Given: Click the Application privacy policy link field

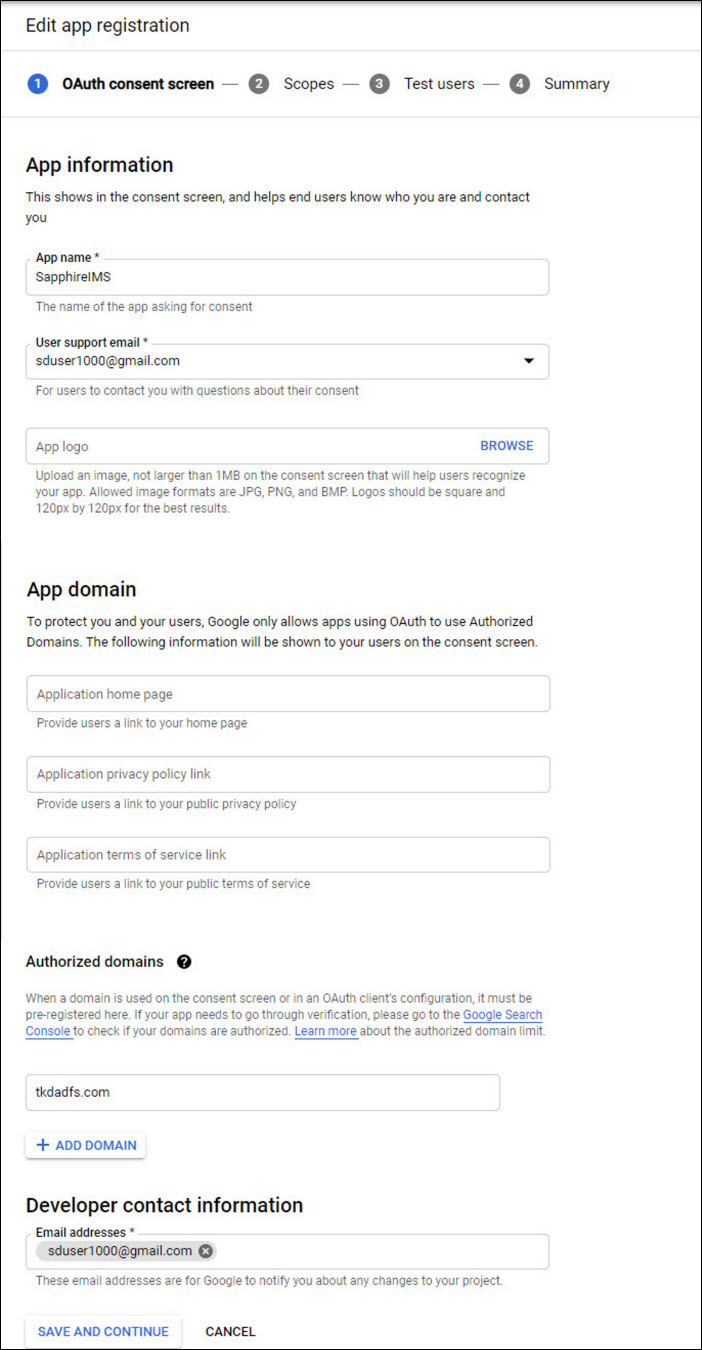Looking at the screenshot, I should click(287, 774).
